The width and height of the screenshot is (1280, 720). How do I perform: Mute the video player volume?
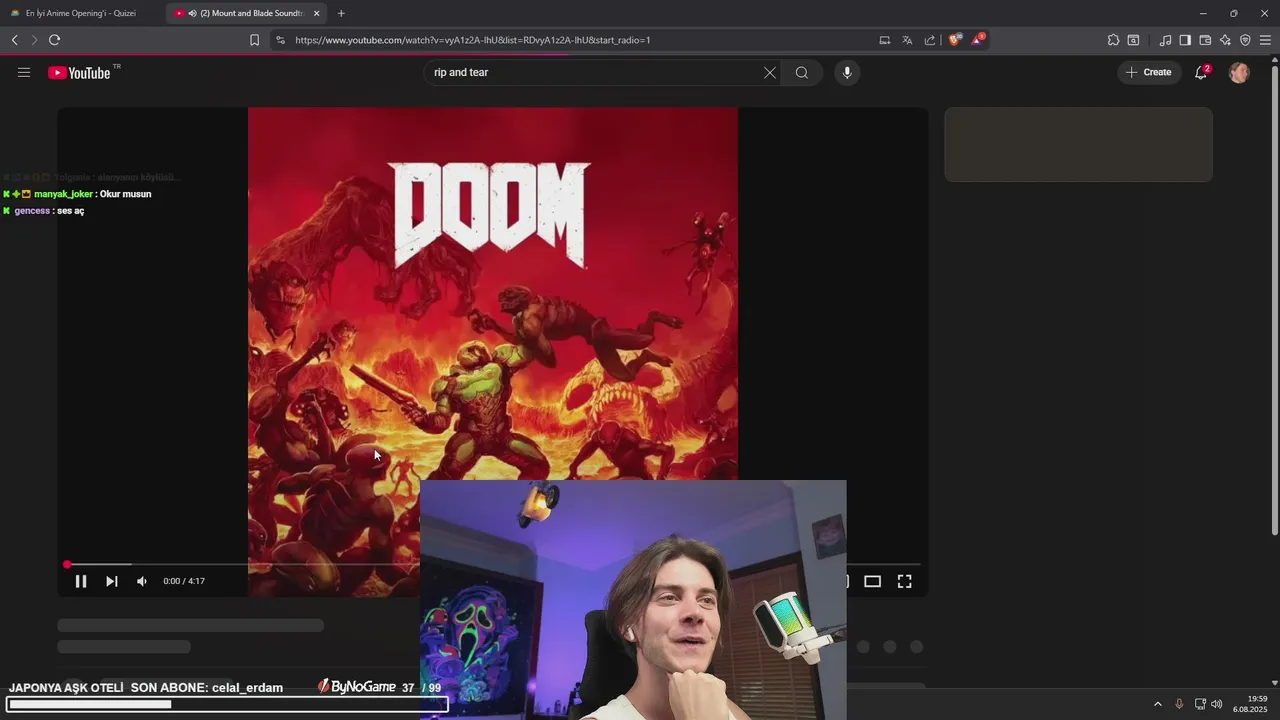tap(142, 581)
